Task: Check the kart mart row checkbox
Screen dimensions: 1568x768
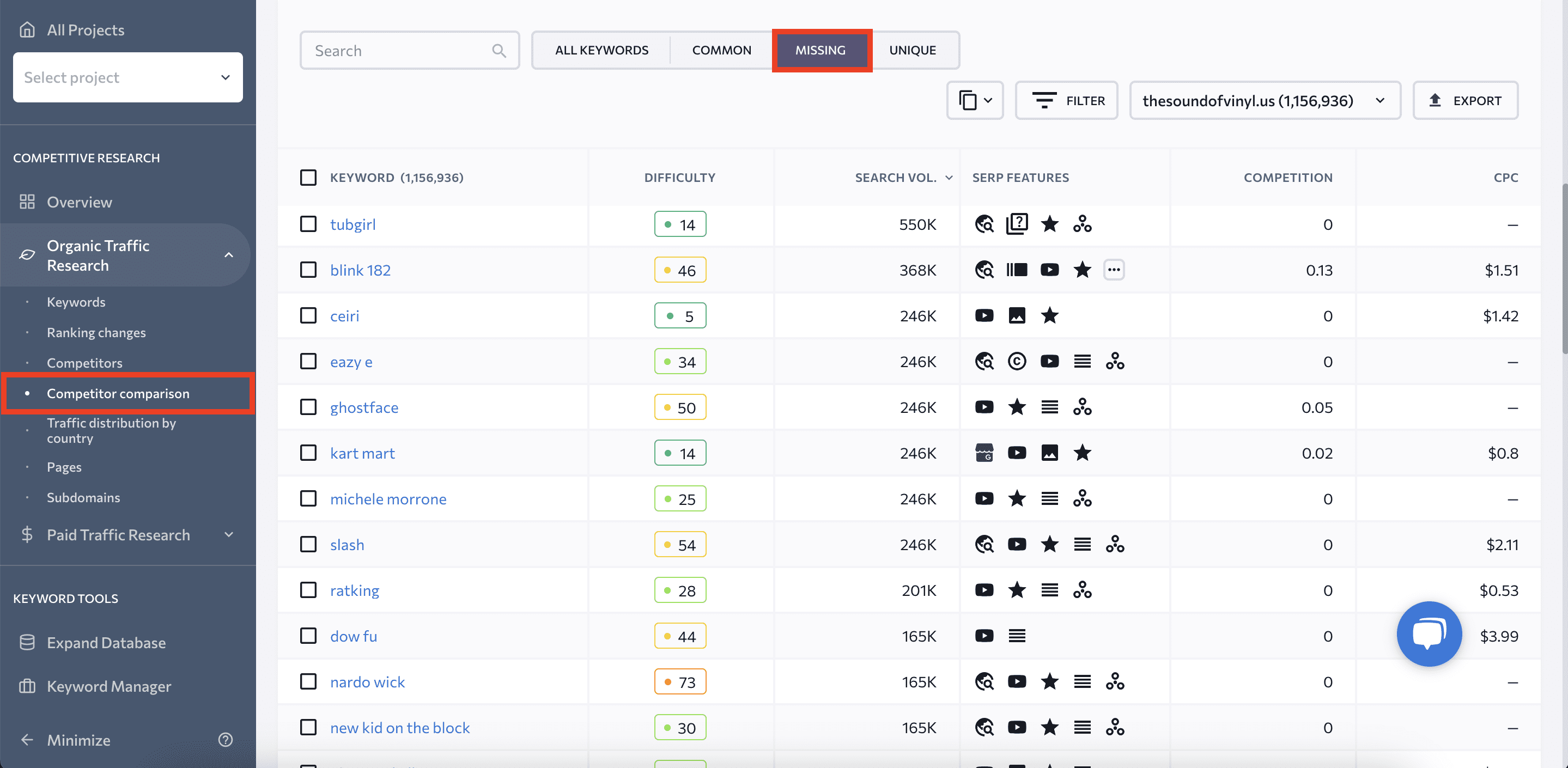Action: 308,452
